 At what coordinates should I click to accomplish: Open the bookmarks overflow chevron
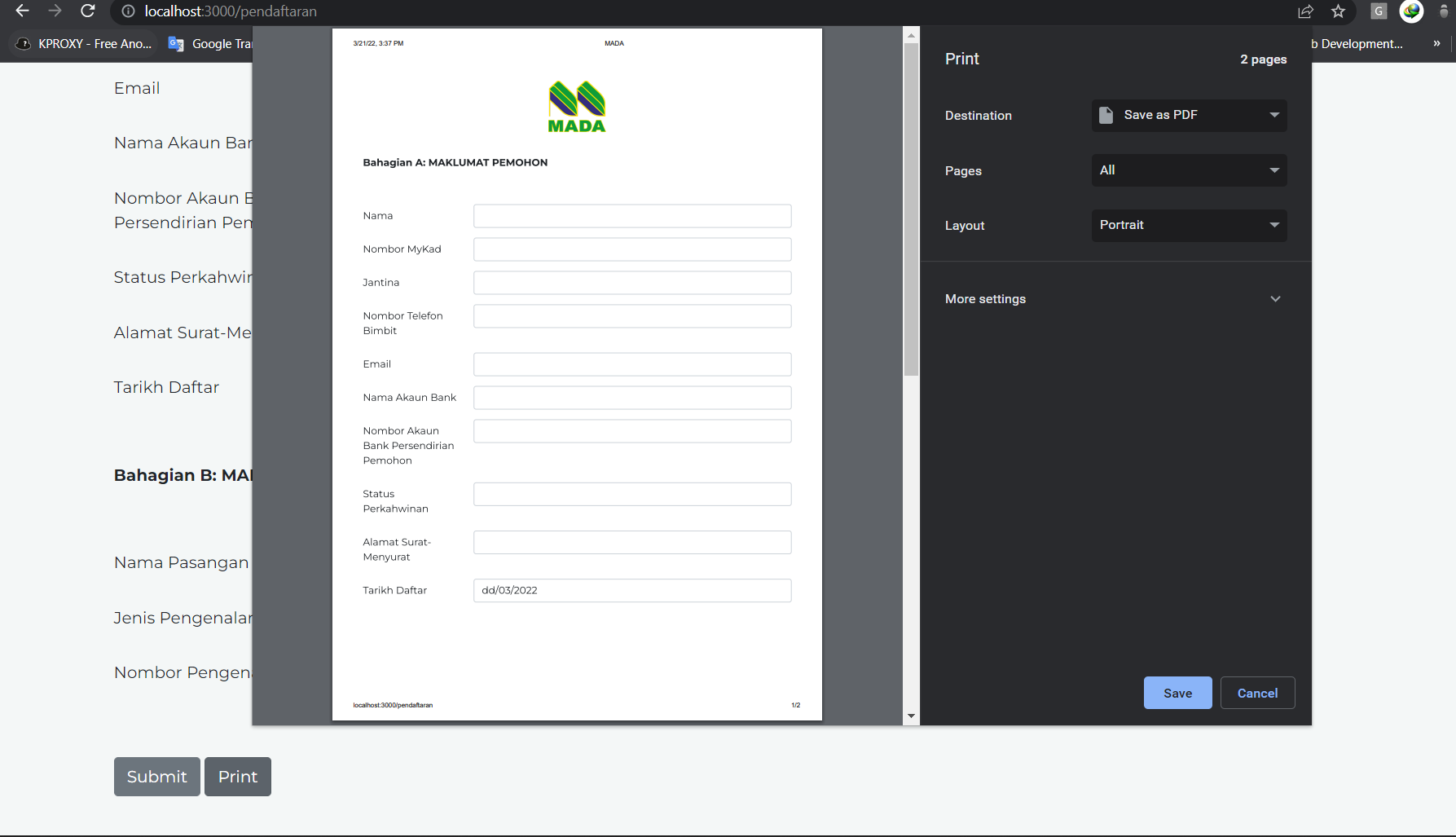1436,44
